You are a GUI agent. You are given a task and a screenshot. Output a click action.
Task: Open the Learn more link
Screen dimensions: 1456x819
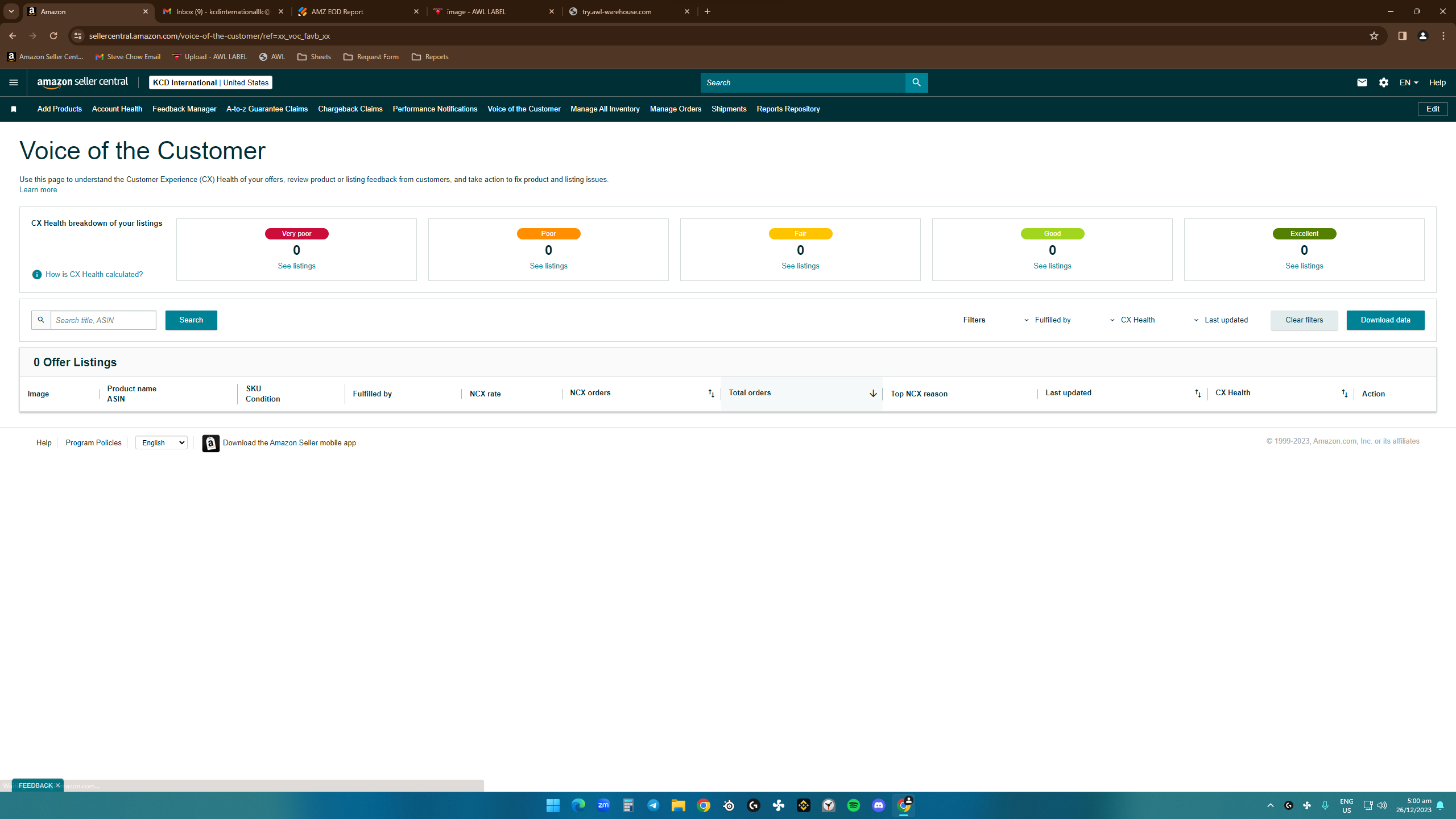(38, 190)
